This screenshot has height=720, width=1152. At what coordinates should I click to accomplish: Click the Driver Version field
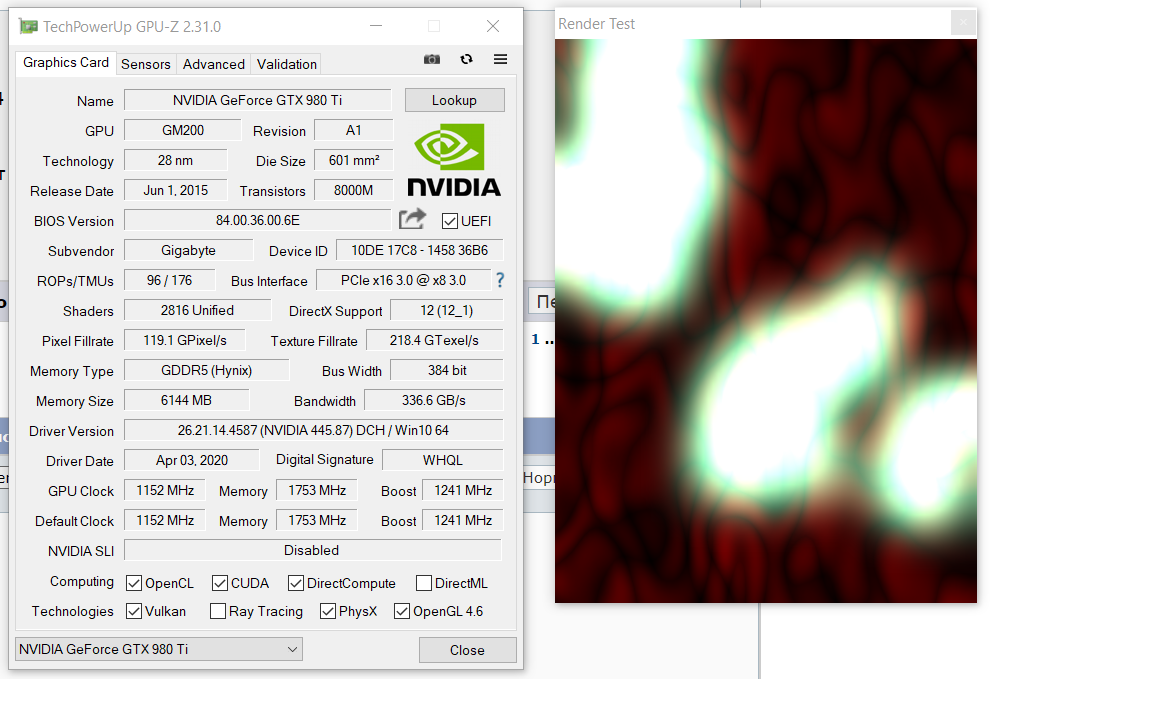[314, 431]
